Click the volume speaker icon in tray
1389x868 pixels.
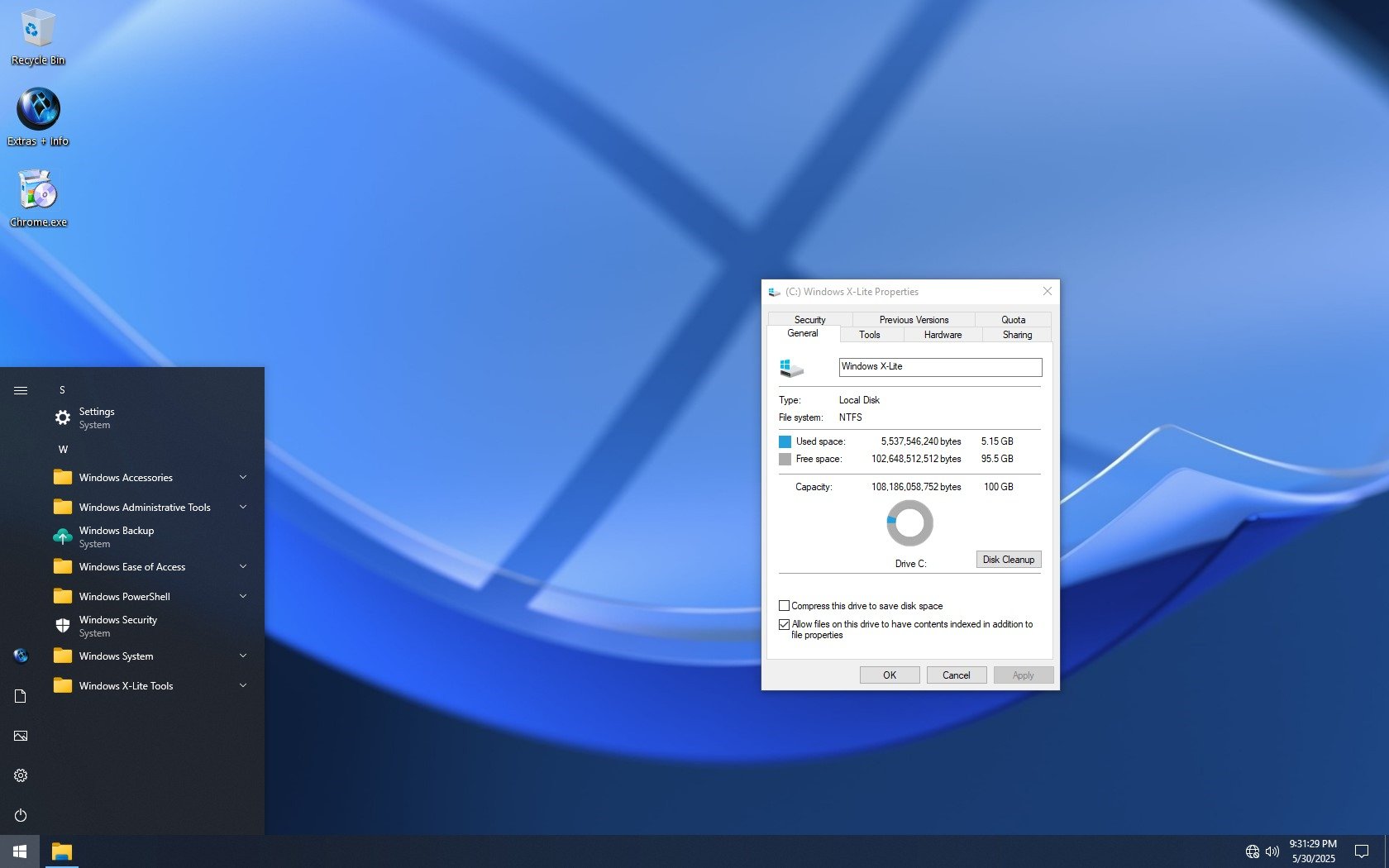click(x=1272, y=851)
